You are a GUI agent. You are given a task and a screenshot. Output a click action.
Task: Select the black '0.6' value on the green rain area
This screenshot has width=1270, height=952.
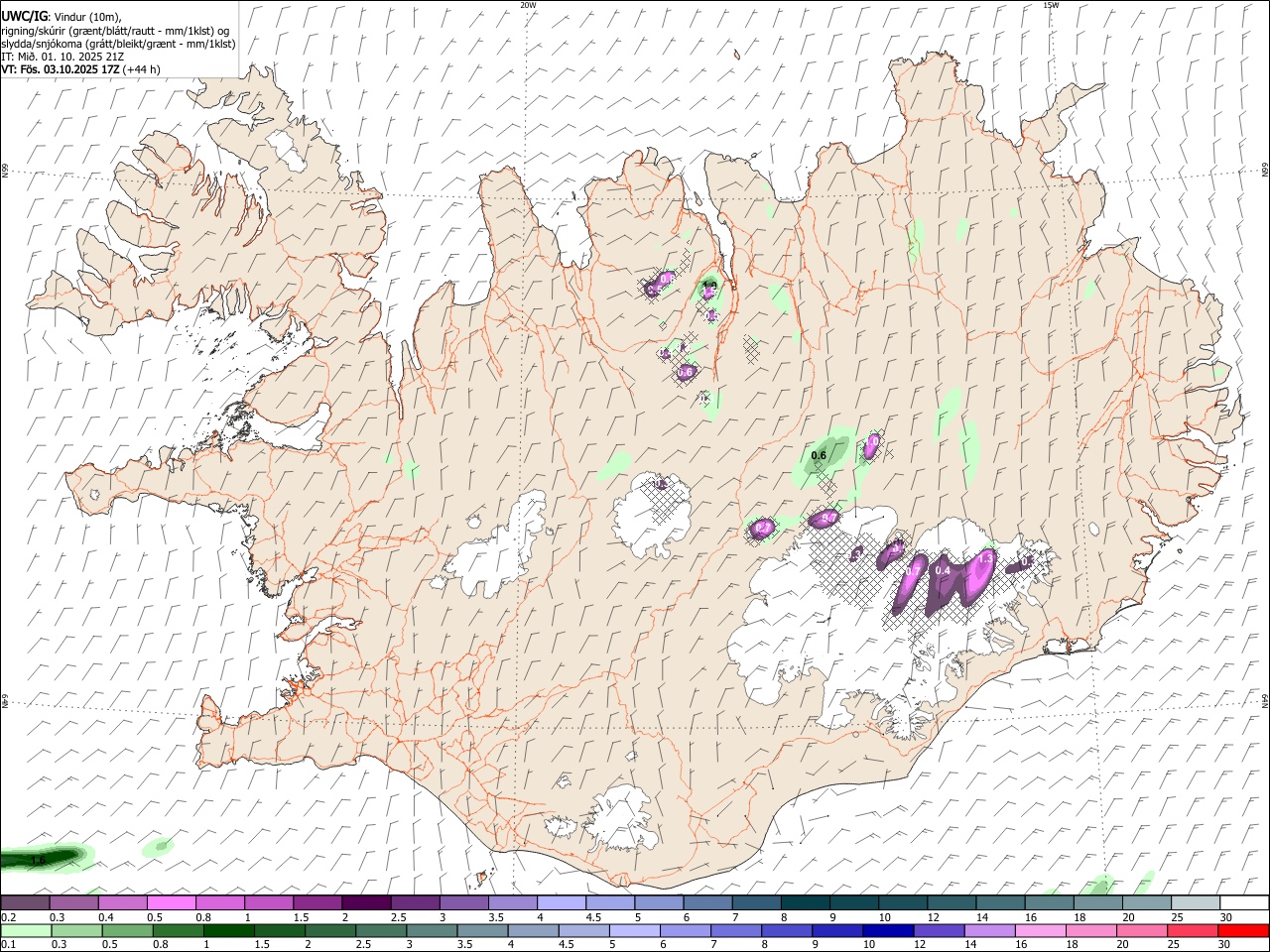tap(819, 456)
